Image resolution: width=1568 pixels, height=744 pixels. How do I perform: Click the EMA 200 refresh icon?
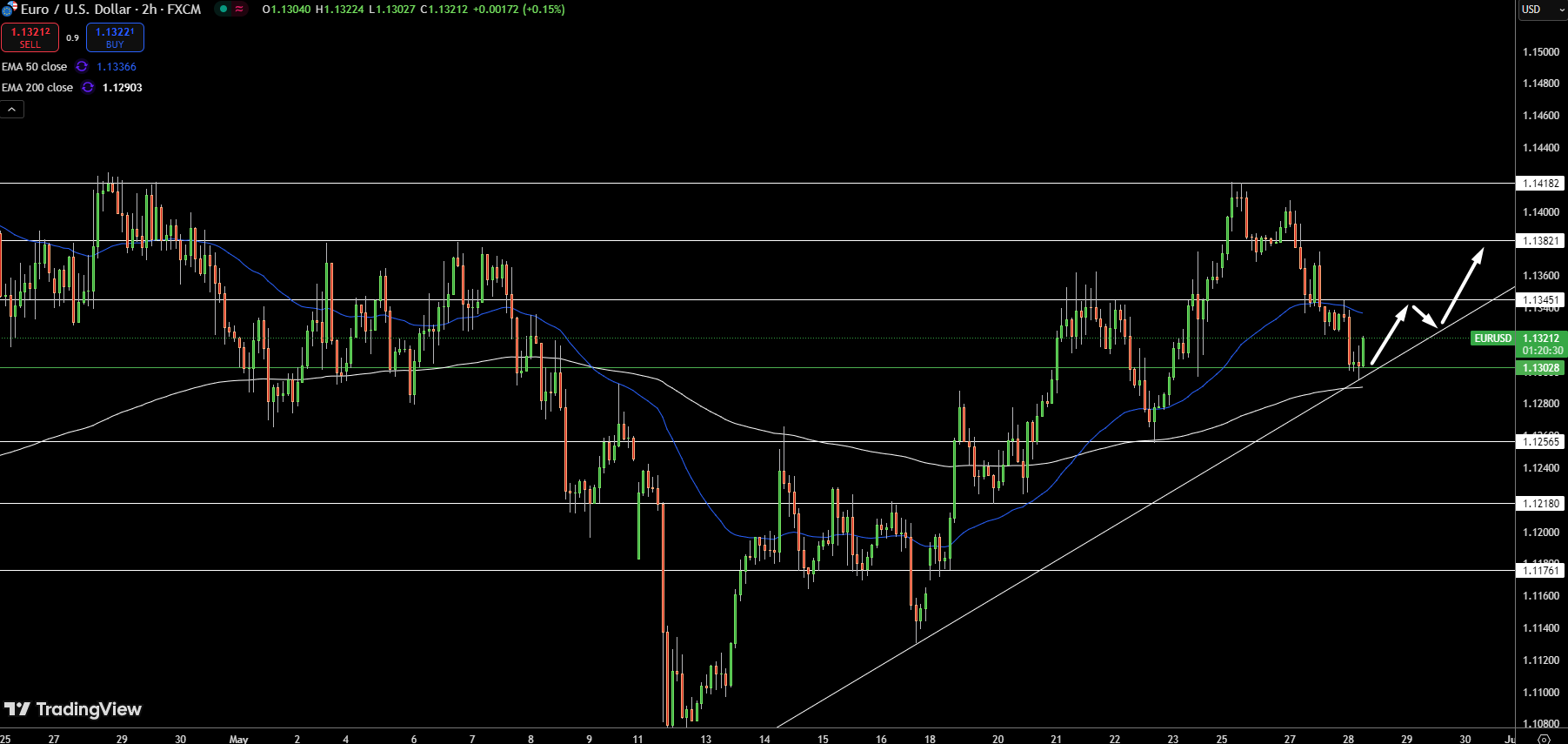[x=88, y=88]
